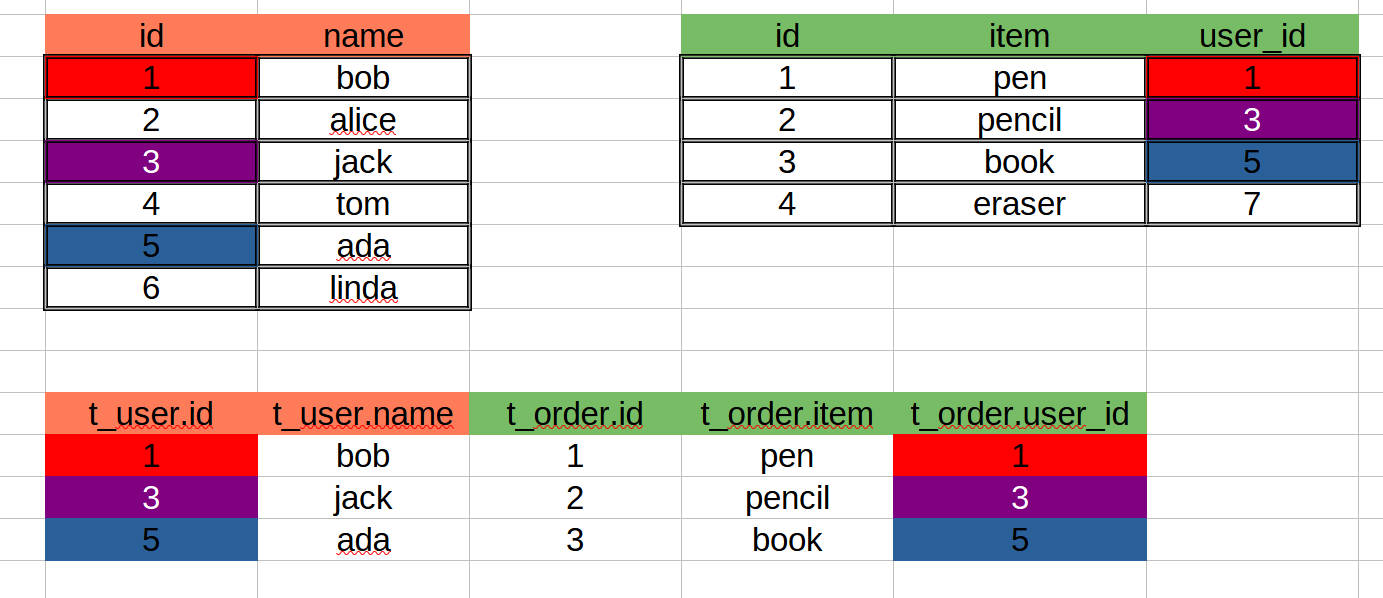The width and height of the screenshot is (1383, 598).
Task: Select the t_order.user_id header cell
Action: [x=1019, y=414]
